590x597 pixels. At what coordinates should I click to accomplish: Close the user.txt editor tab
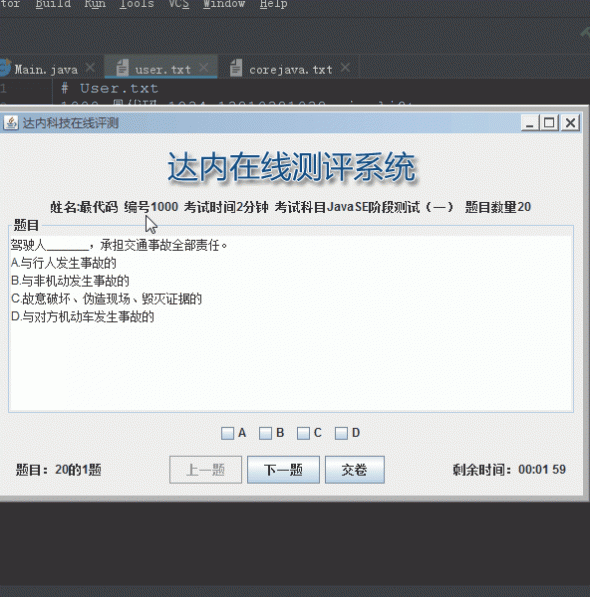[x=204, y=68]
